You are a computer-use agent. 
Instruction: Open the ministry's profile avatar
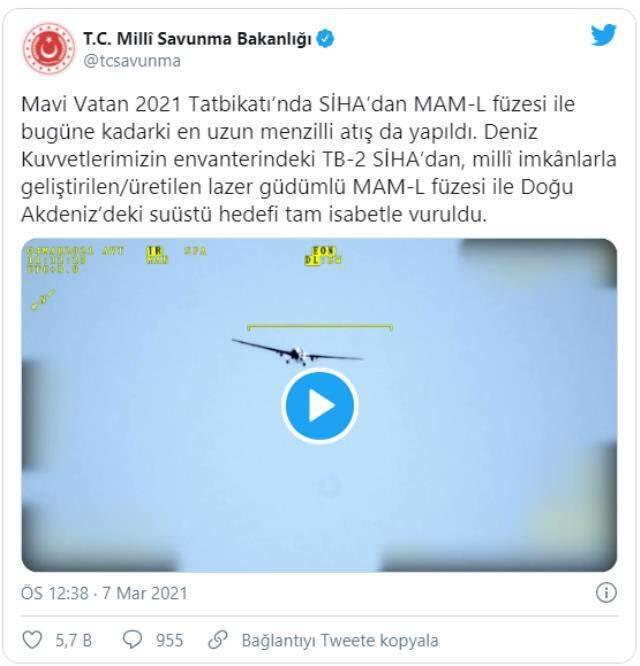coord(48,49)
